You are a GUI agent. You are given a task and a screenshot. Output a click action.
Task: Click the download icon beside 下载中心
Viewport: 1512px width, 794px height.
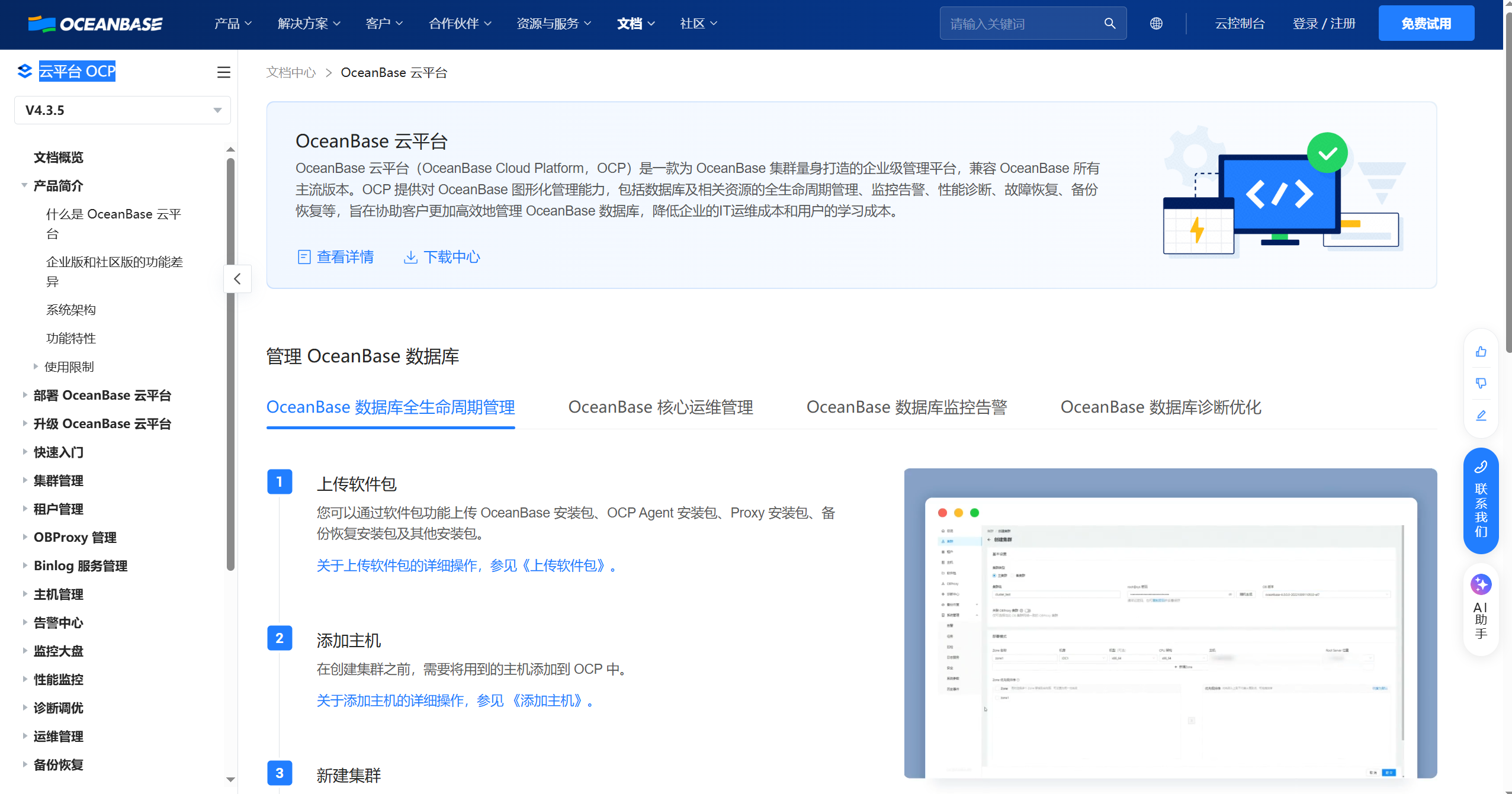coord(411,257)
